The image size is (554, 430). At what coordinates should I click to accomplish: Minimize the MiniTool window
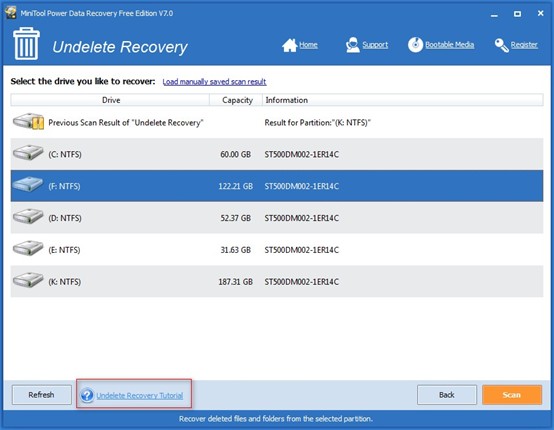coord(494,14)
